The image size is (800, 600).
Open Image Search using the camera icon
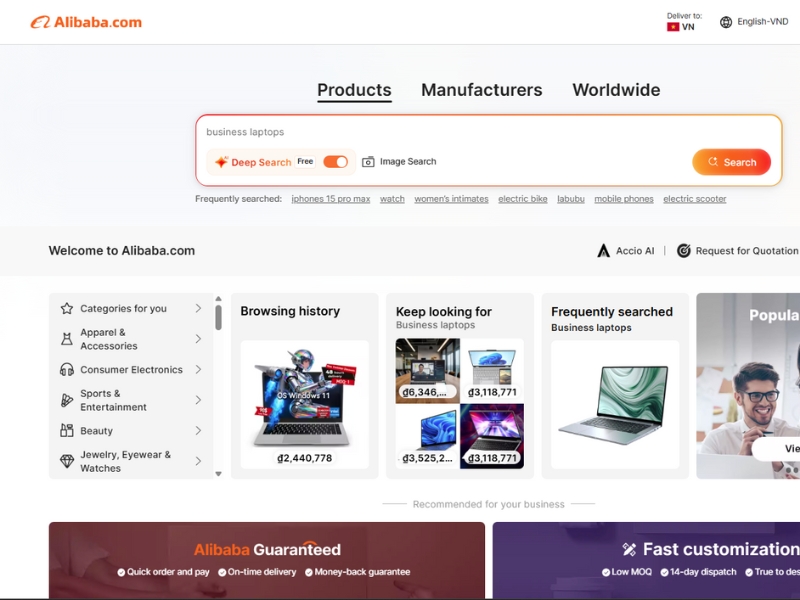(367, 161)
